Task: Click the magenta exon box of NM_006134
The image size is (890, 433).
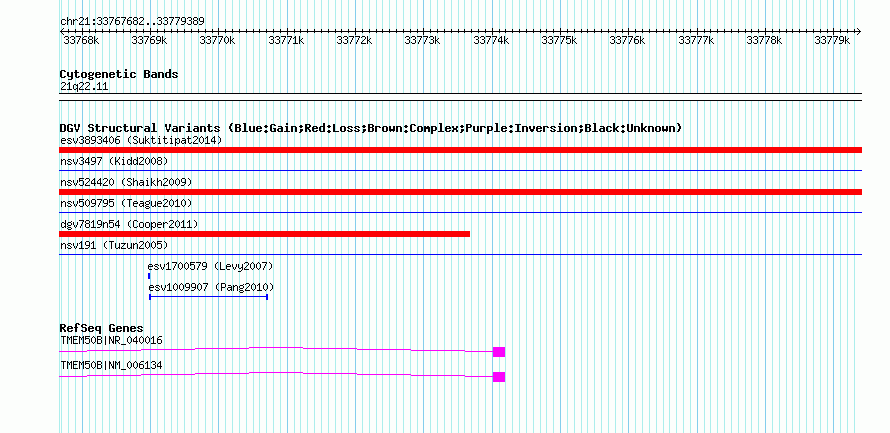Action: (499, 377)
